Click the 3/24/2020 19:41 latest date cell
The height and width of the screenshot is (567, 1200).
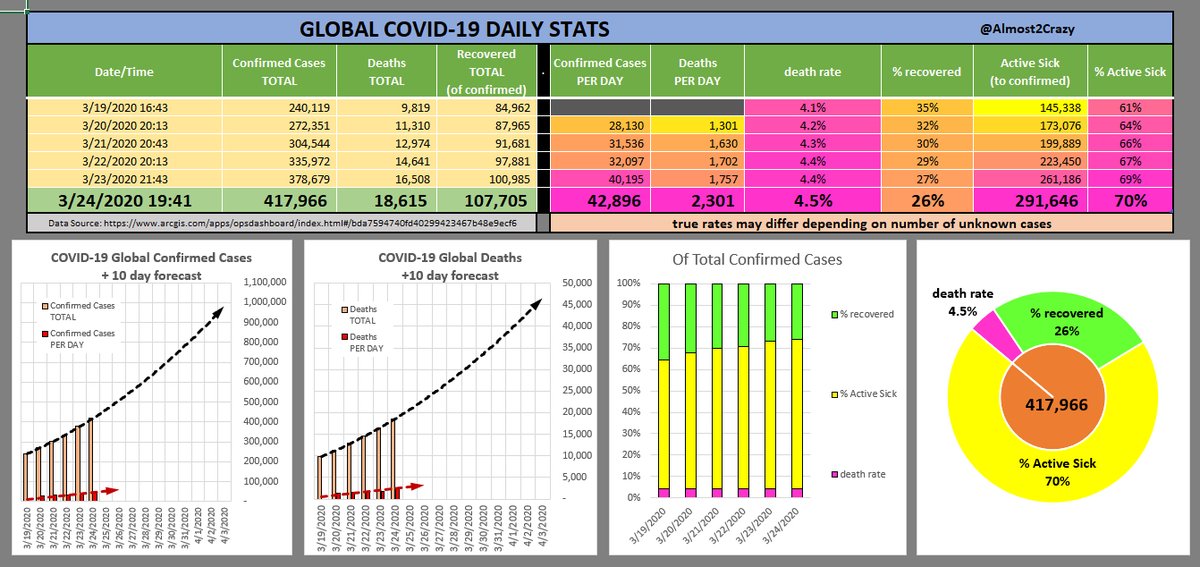(x=125, y=201)
